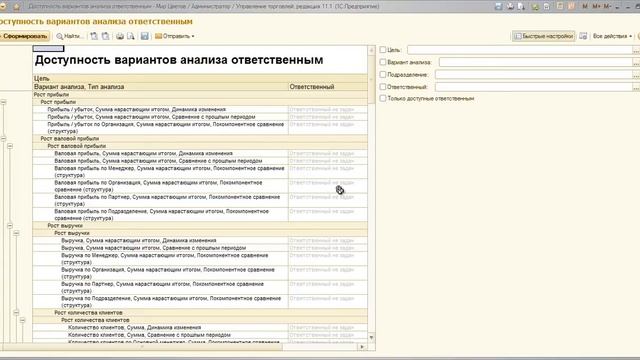Collapse the Рост валовой прибыли parent group
The height and width of the screenshot is (360, 640).
[3, 139]
